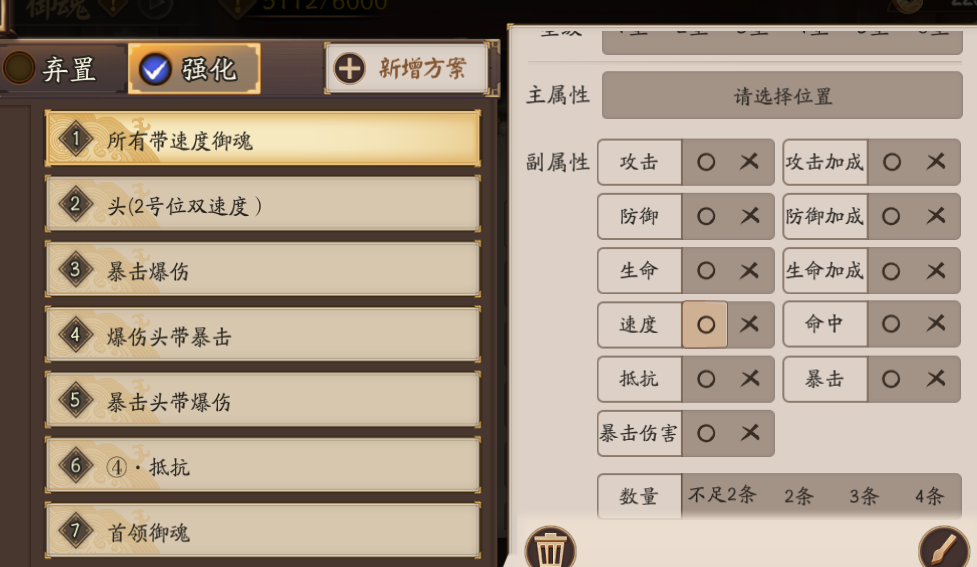The height and width of the screenshot is (567, 977).
Task: Select scheme 1 所有带速度御魂
Action: coord(262,140)
